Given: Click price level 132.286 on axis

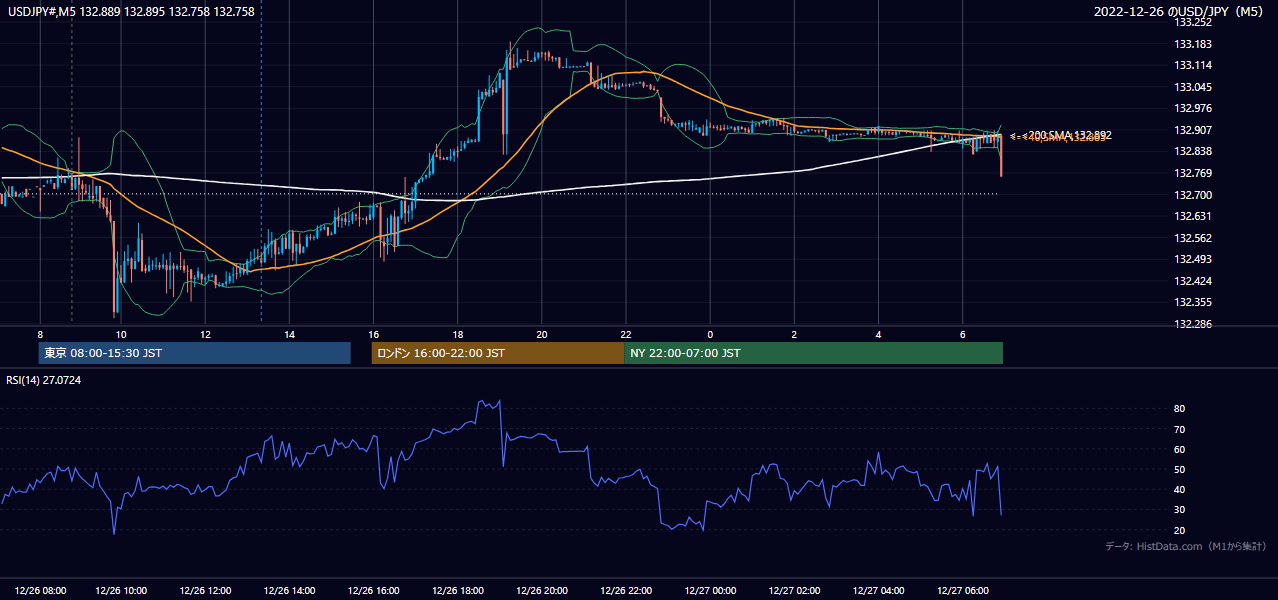Looking at the screenshot, I should click(1192, 324).
